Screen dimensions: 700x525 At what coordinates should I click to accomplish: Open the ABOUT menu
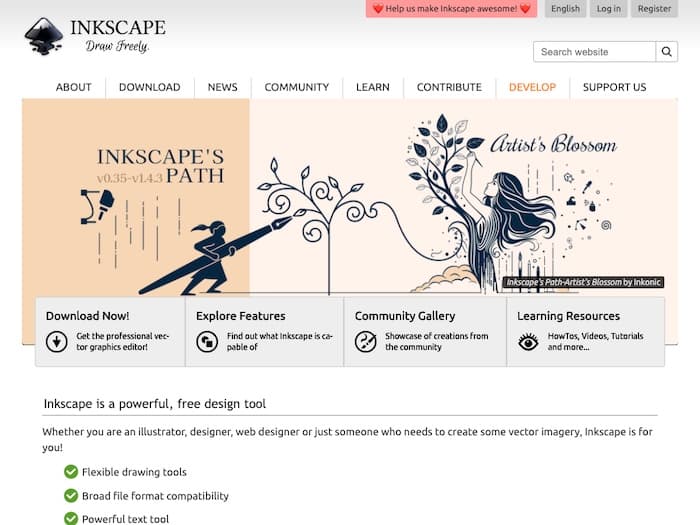pyautogui.click(x=74, y=87)
